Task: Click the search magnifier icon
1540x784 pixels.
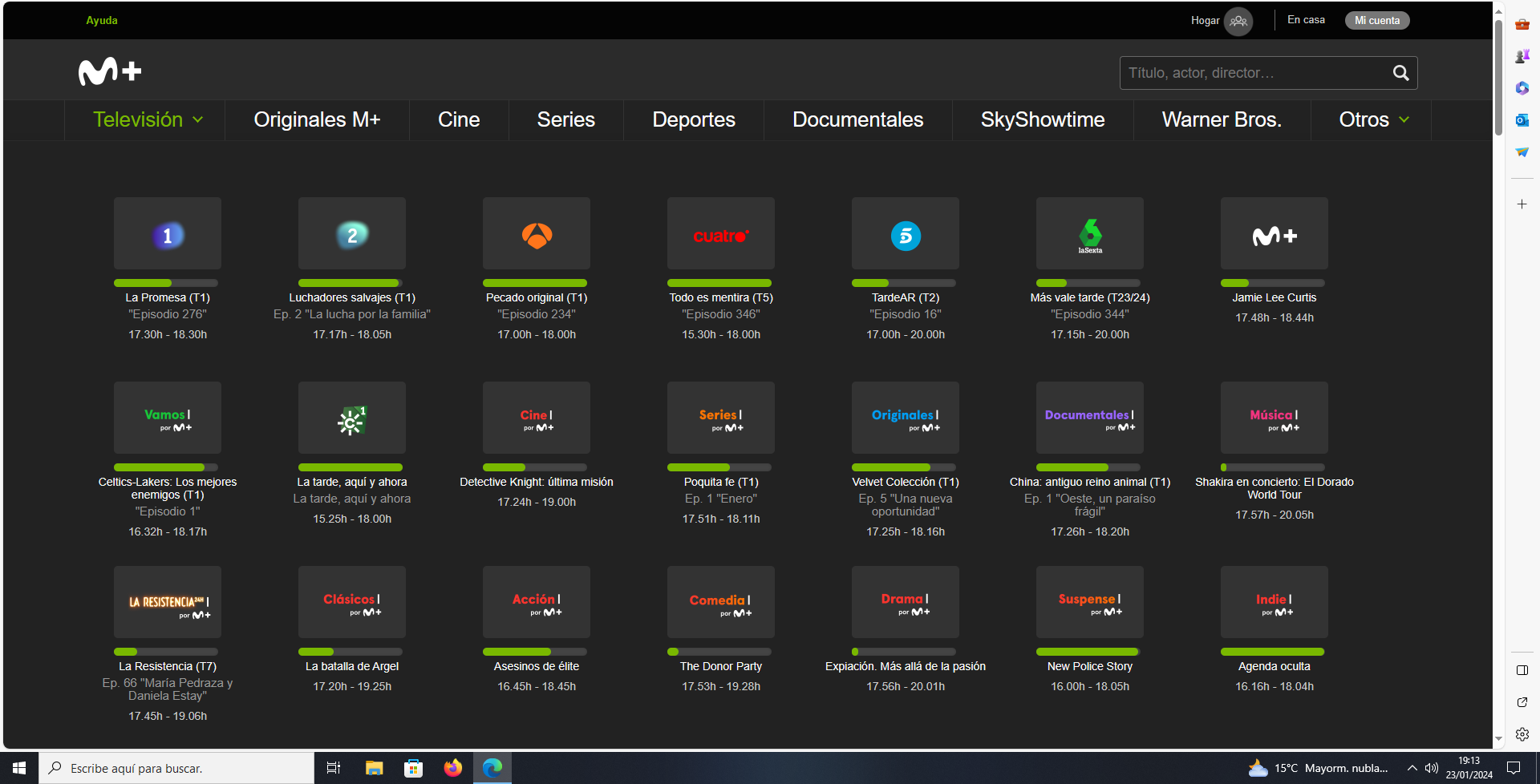Action: coord(1400,73)
